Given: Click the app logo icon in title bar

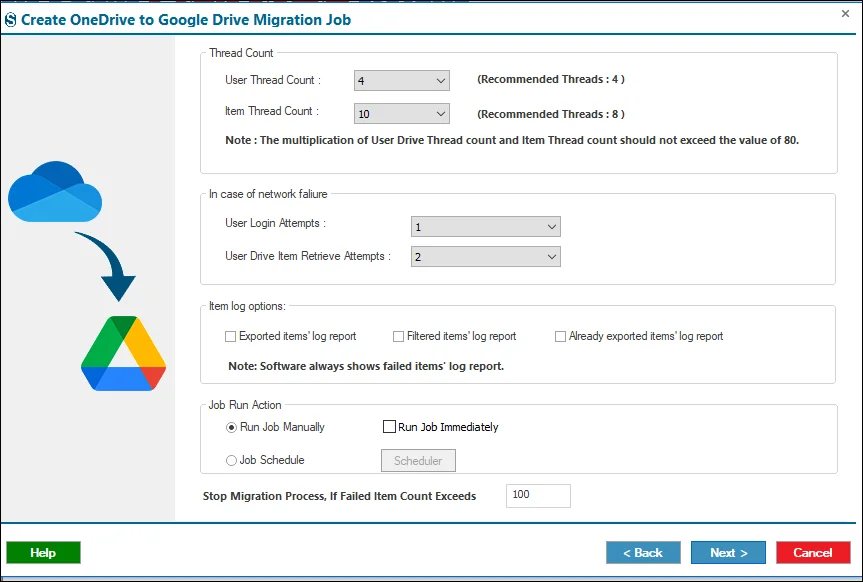Looking at the screenshot, I should tap(10, 20).
